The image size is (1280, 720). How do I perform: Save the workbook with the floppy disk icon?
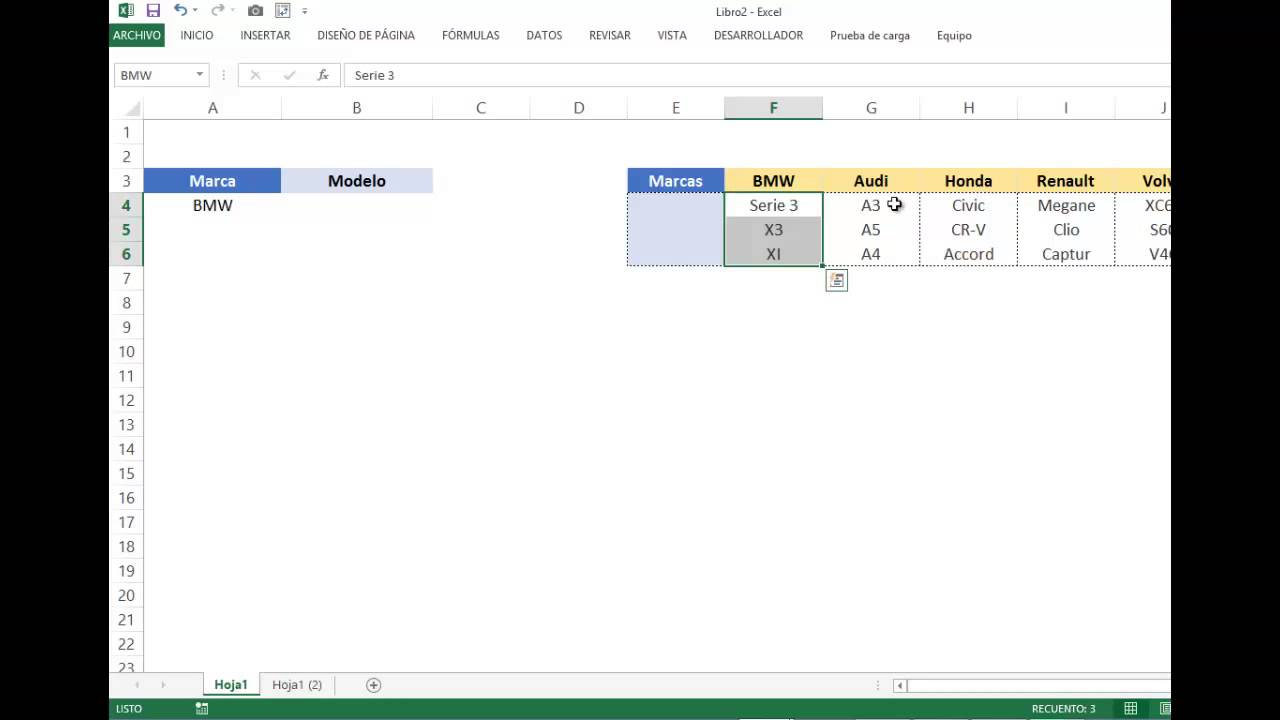pos(153,11)
